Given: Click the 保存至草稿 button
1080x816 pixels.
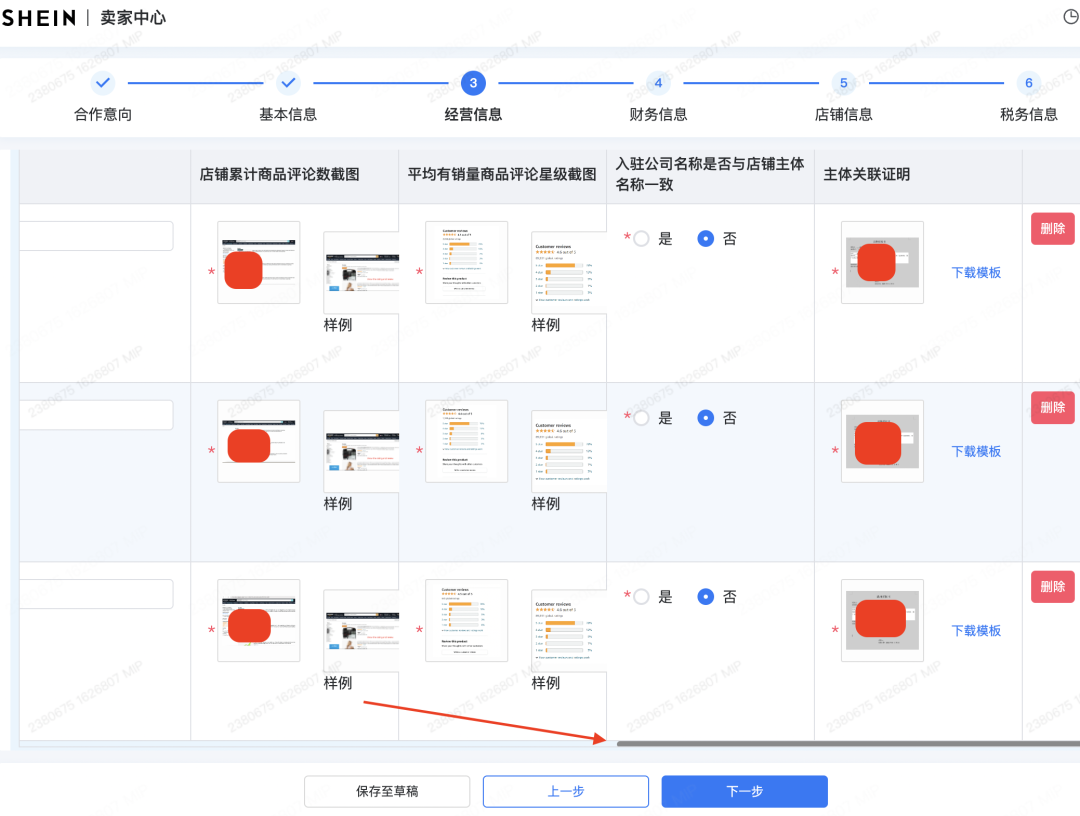Looking at the screenshot, I should tap(387, 791).
